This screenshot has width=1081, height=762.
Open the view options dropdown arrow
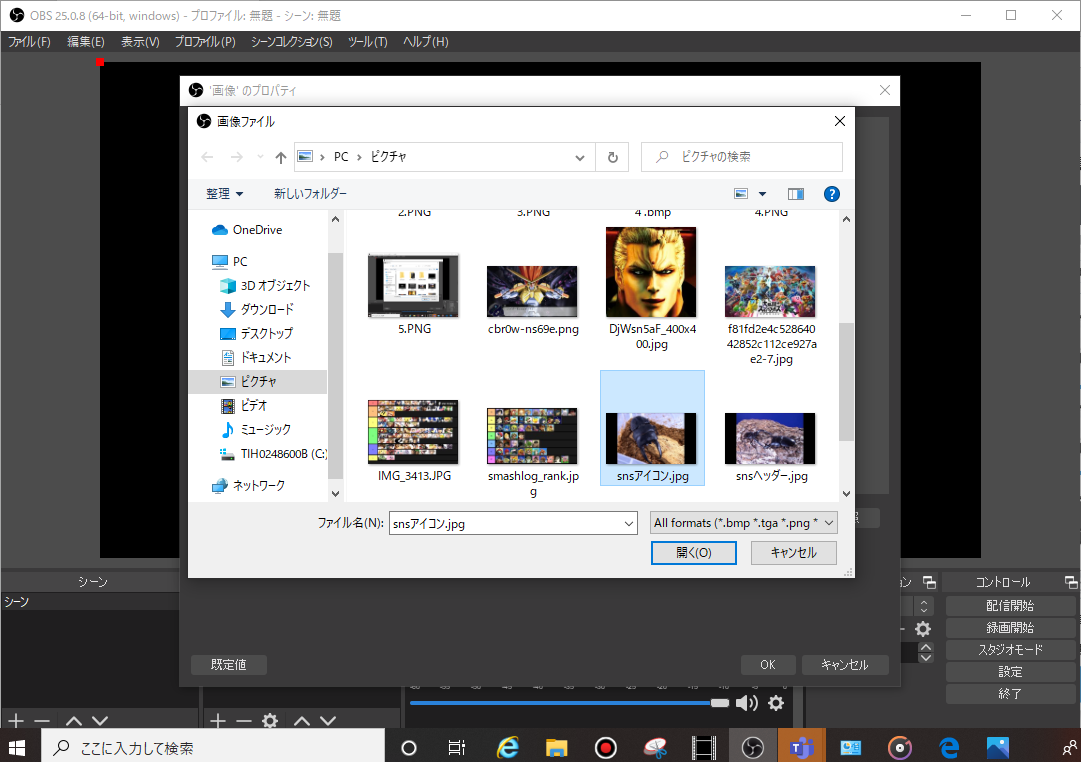(x=762, y=194)
